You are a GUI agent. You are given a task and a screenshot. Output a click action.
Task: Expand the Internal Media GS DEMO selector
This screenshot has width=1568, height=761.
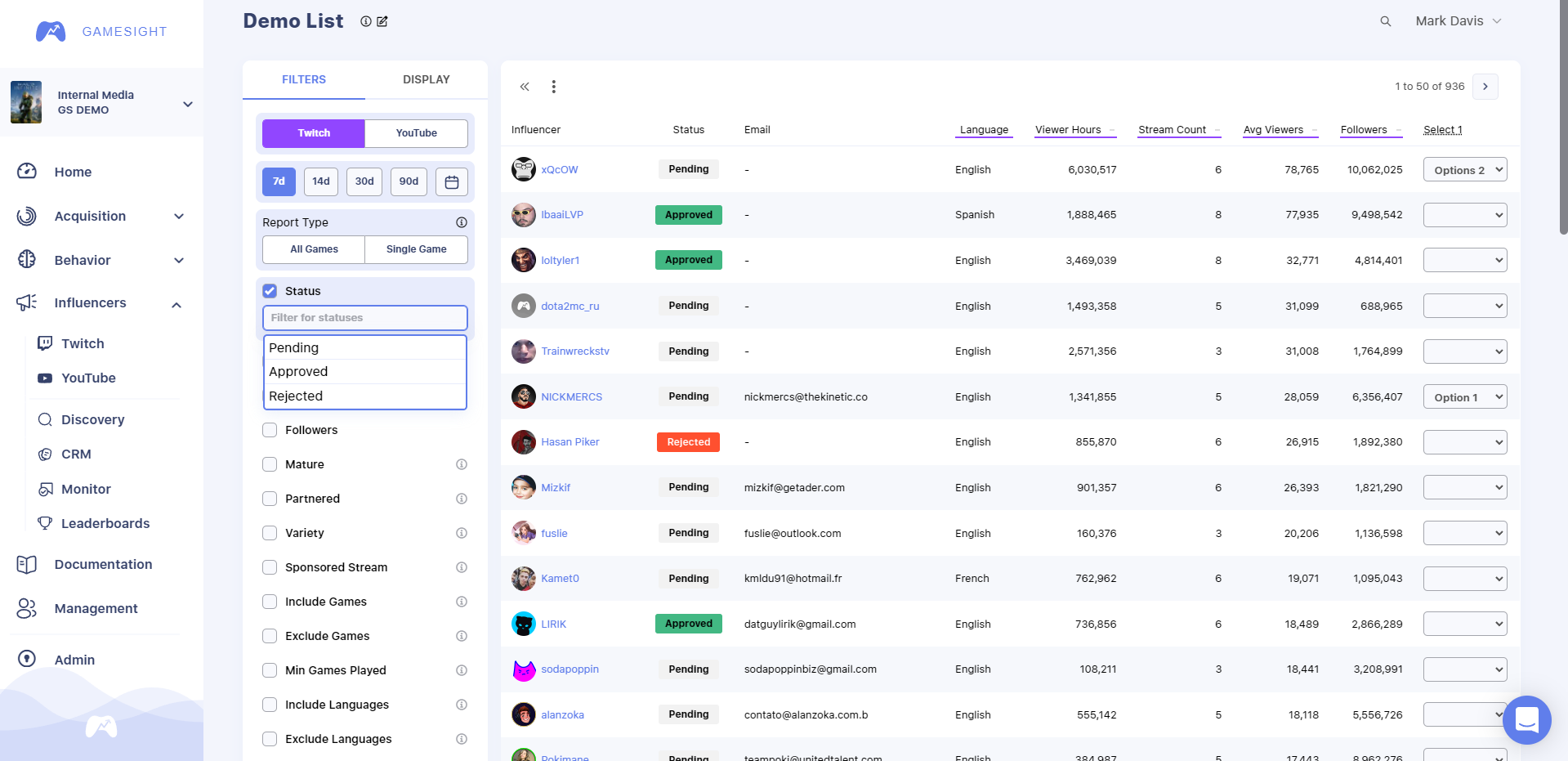click(187, 104)
